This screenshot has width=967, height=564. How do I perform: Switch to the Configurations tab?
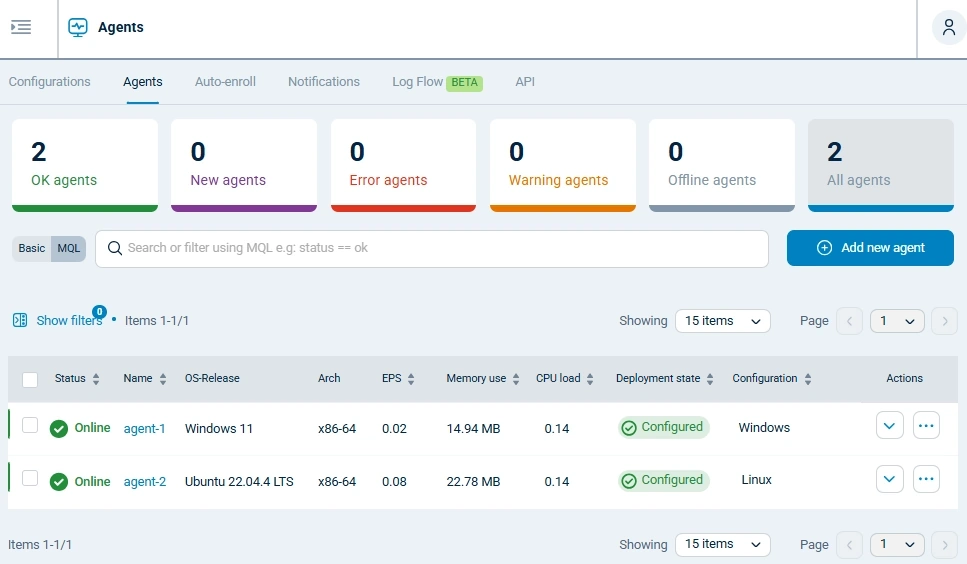click(x=50, y=82)
